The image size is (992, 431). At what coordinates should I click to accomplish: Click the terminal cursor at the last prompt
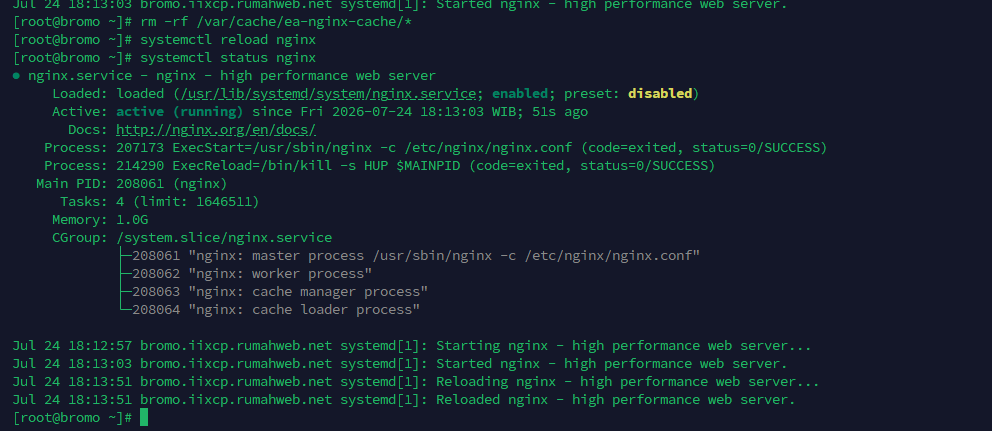[x=144, y=417]
